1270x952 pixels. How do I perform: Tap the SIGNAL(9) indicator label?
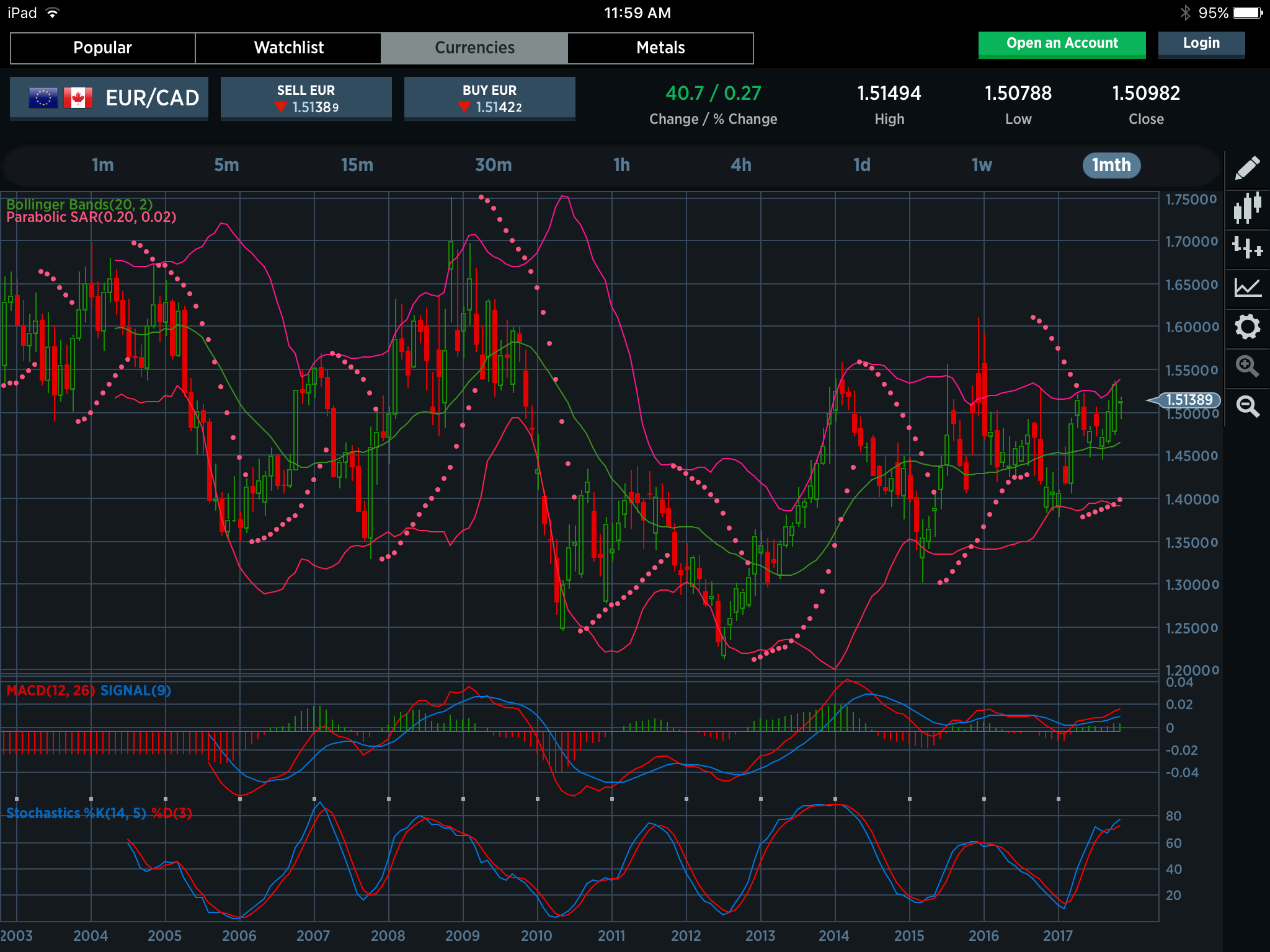pos(136,690)
